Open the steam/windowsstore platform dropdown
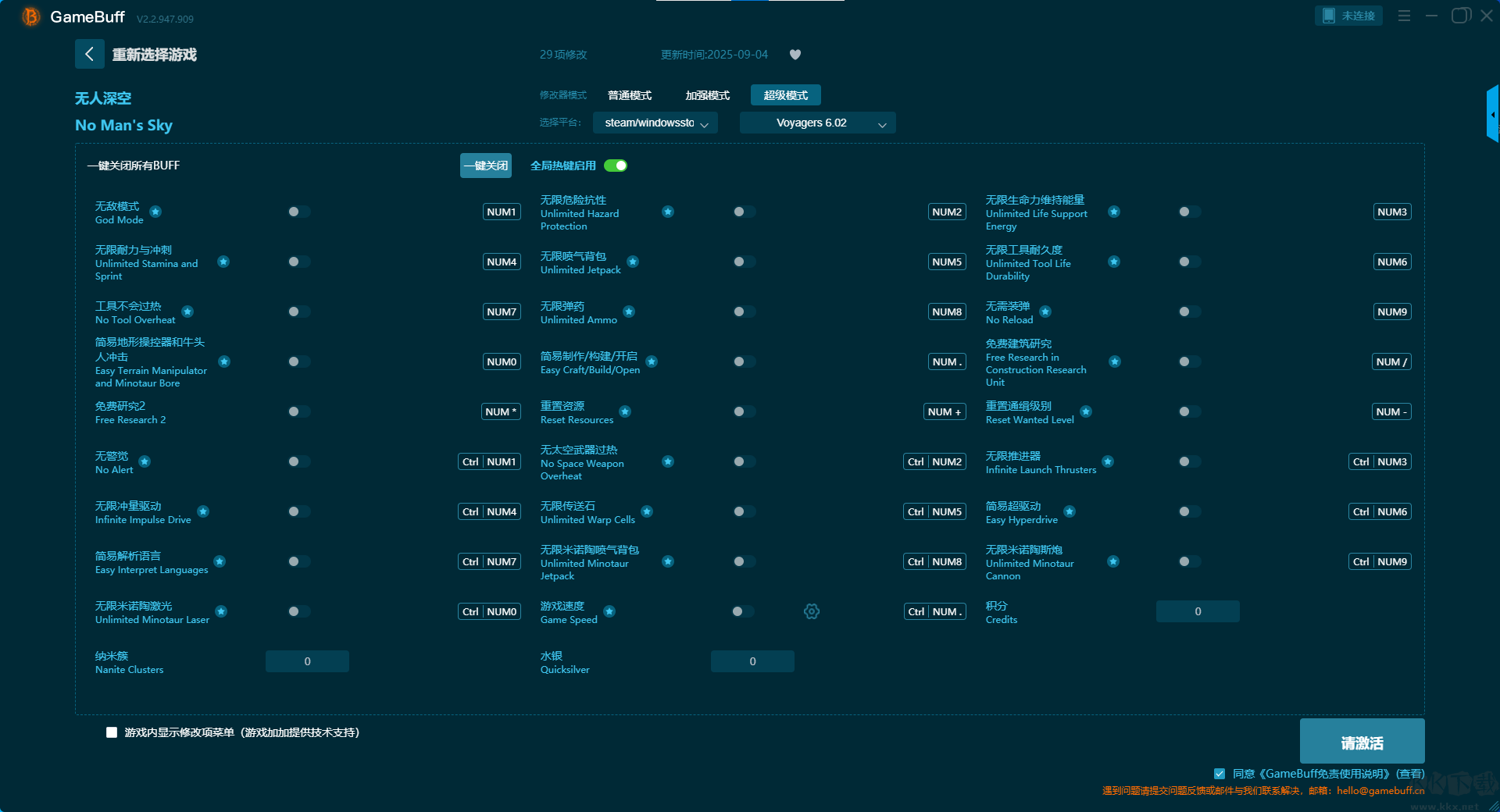This screenshot has width=1500, height=812. [655, 123]
